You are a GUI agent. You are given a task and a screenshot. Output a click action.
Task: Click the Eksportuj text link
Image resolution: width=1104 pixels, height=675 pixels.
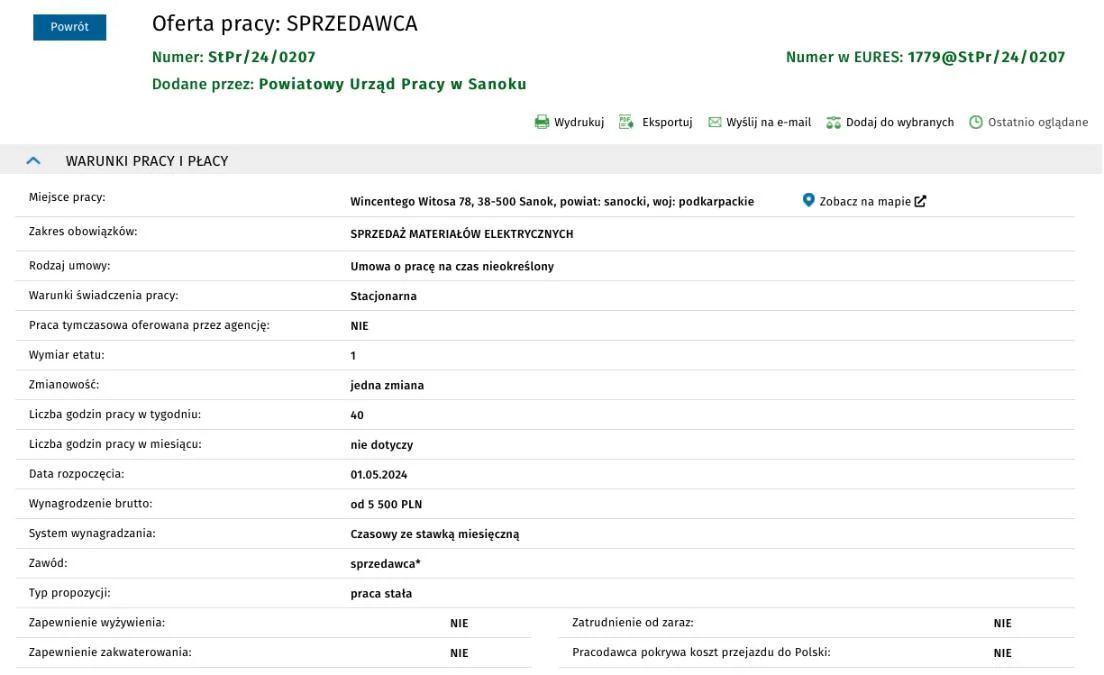point(667,122)
